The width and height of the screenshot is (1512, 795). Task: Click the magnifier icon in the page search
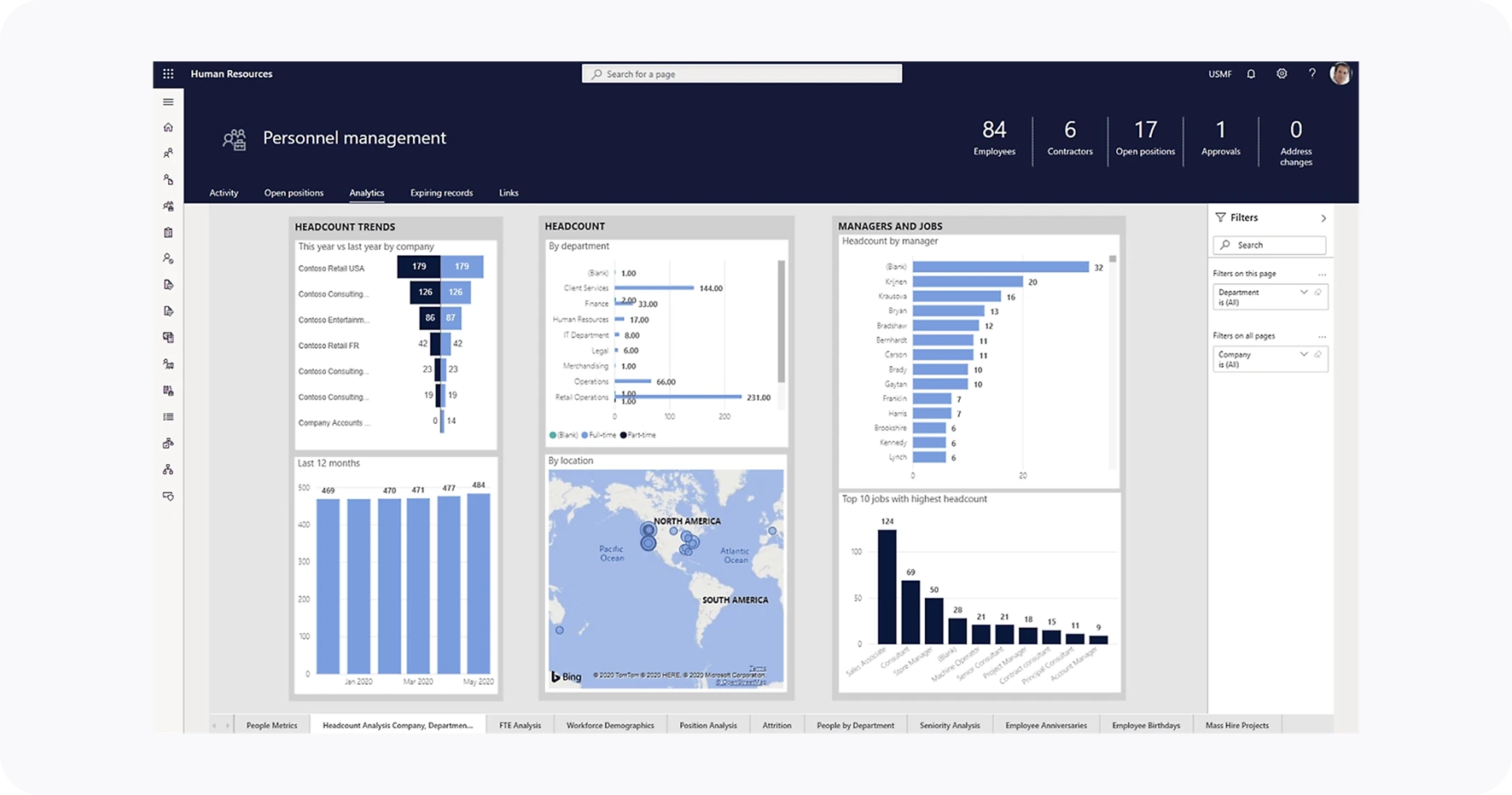pos(596,74)
